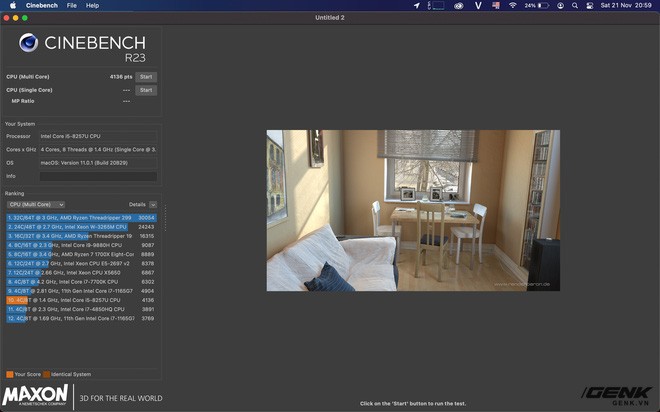Open the Apple menu
Screen dimensions: 660x412
(12, 5)
